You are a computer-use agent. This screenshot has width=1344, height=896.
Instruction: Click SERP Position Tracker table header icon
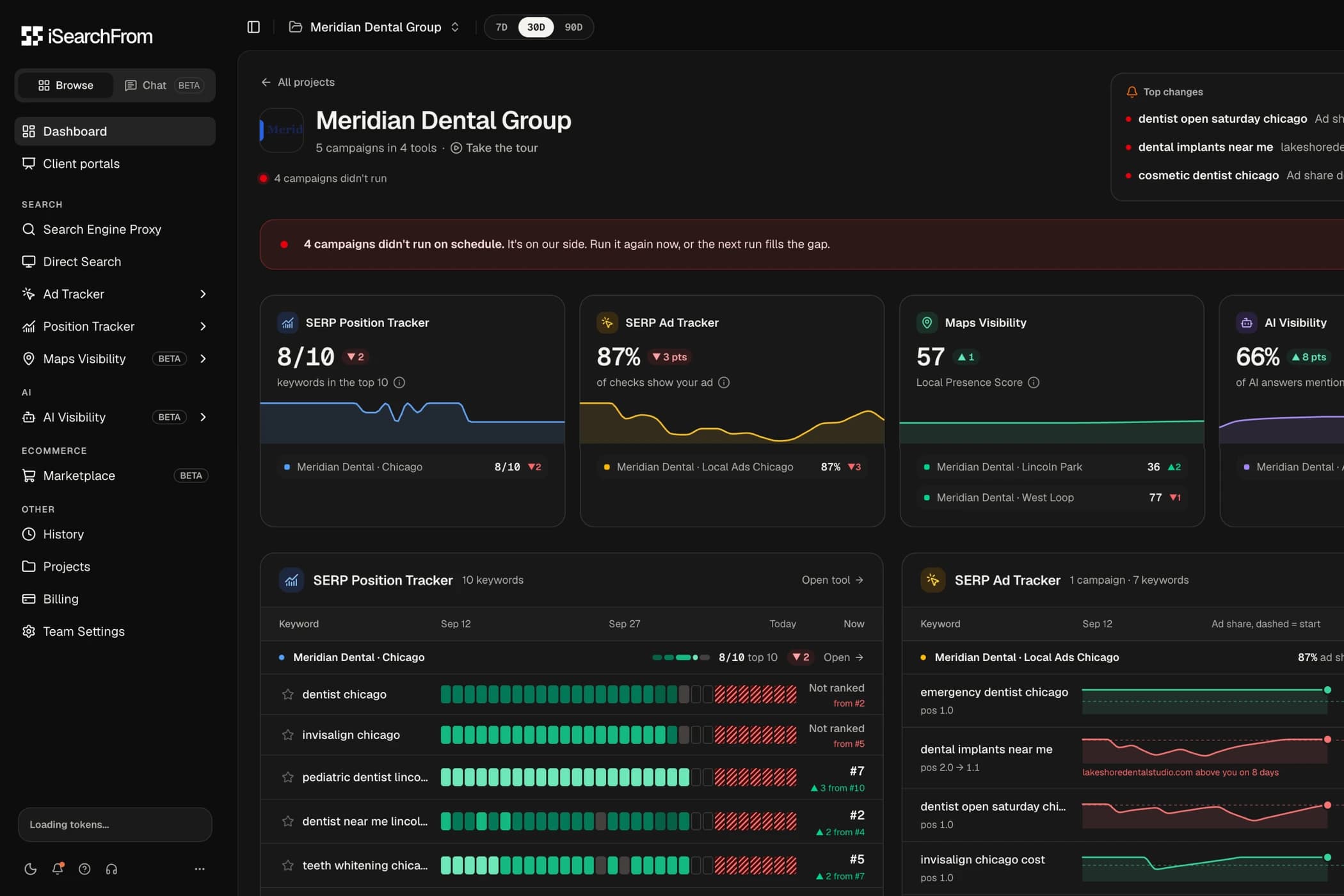291,580
